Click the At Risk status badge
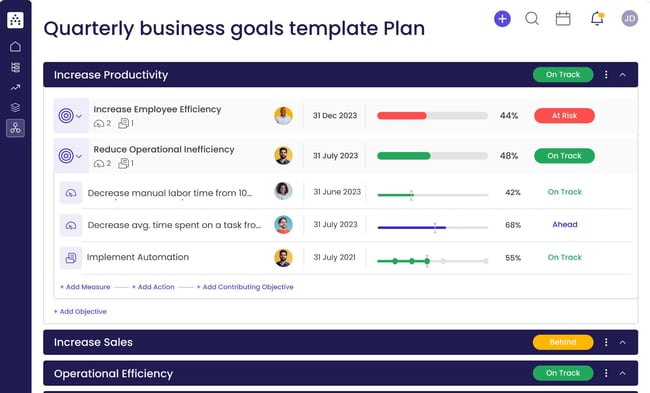The width and height of the screenshot is (650, 393). point(564,116)
